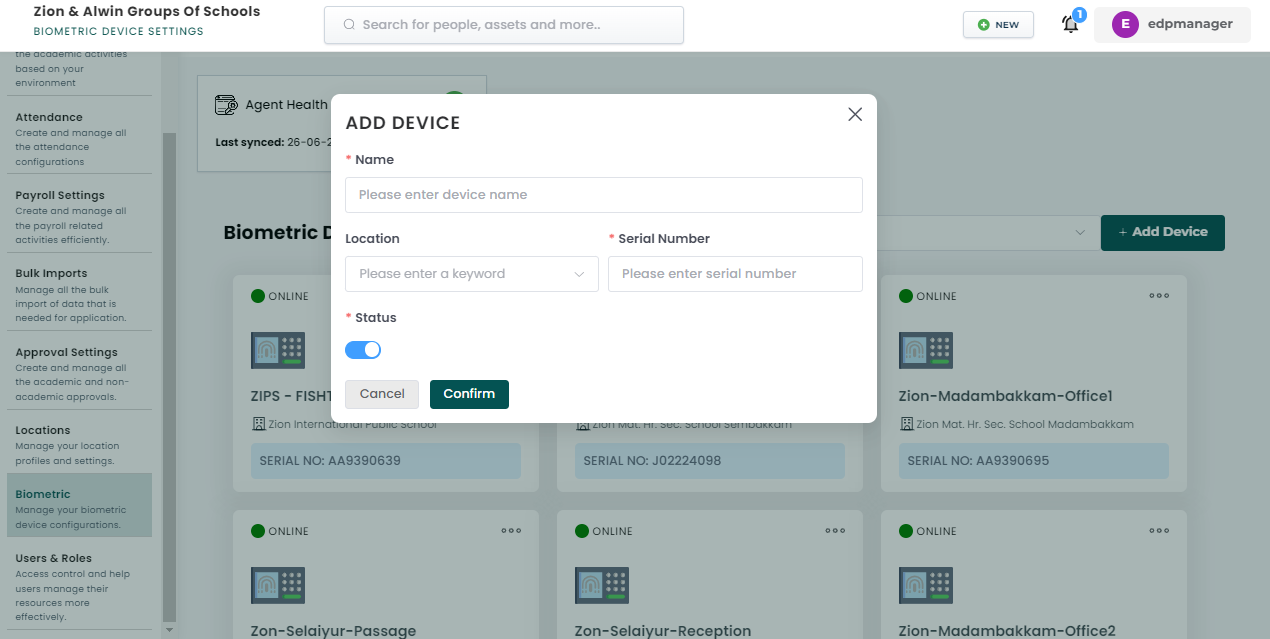Cancel the Add Device dialog
1270x639 pixels.
point(382,394)
